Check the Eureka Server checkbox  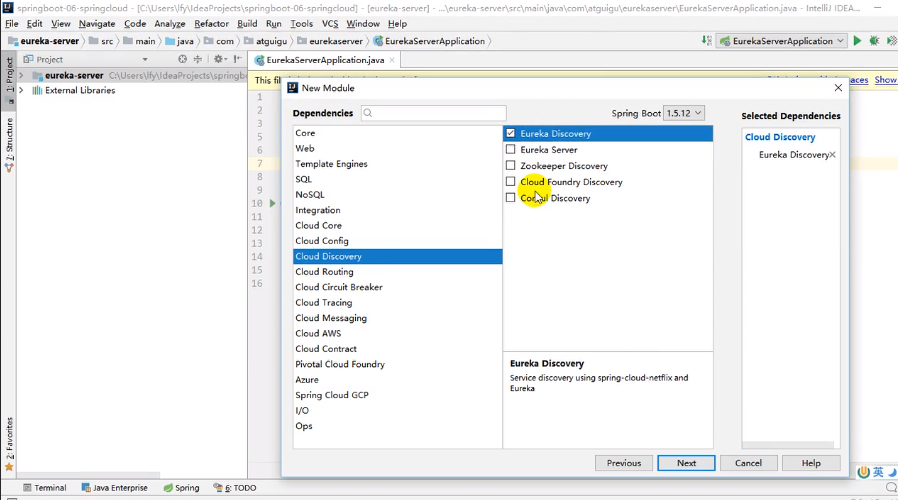[510, 149]
